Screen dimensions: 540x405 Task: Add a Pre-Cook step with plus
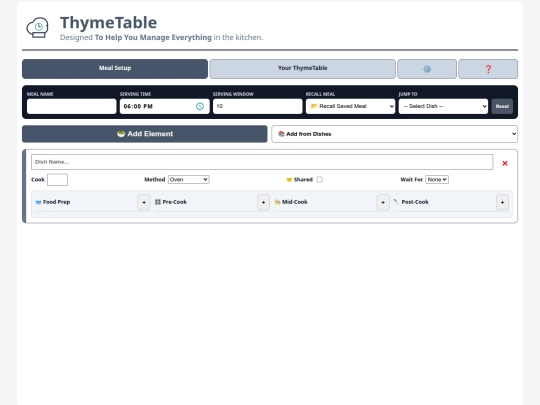[x=263, y=202]
